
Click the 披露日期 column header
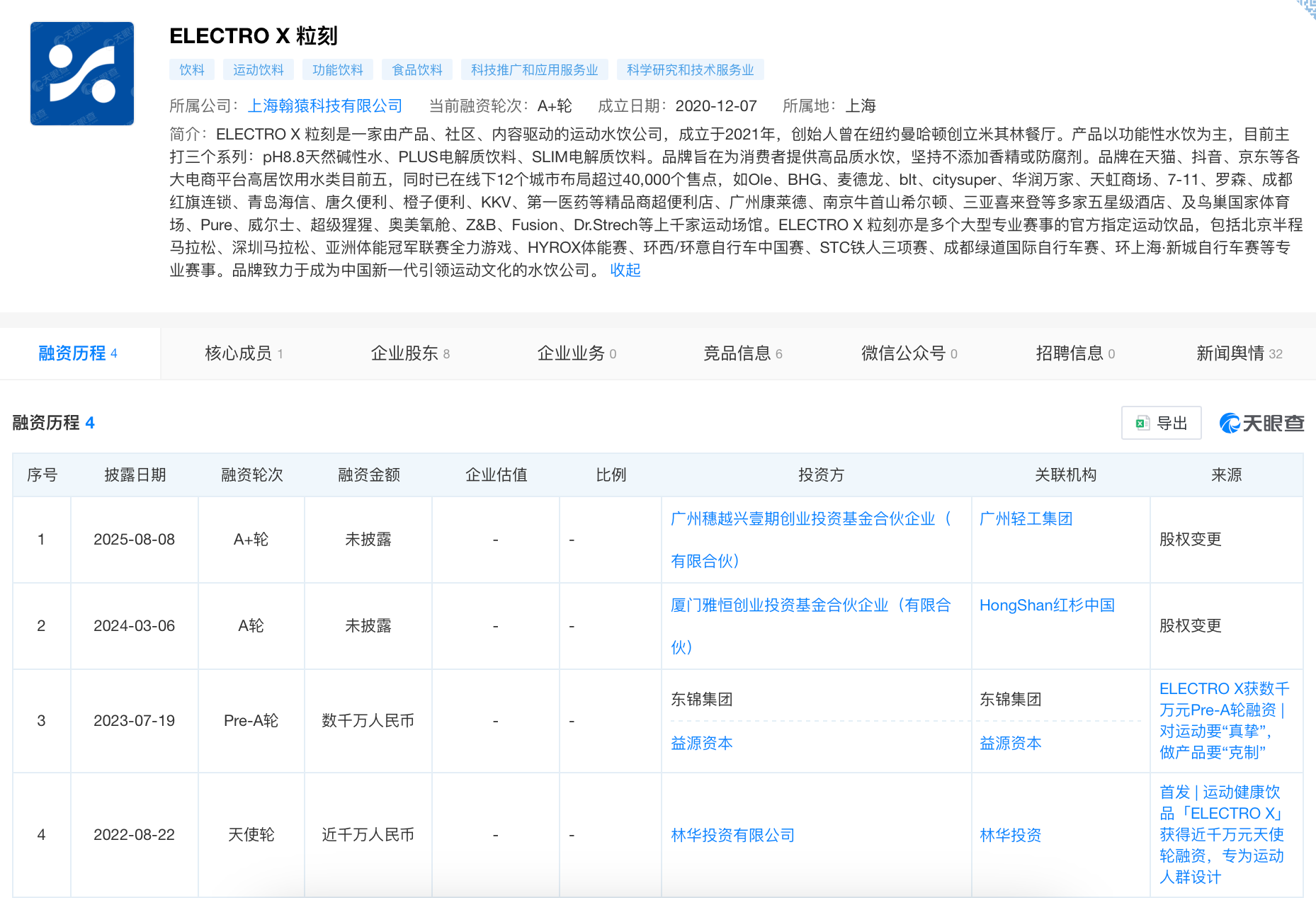pyautogui.click(x=135, y=475)
